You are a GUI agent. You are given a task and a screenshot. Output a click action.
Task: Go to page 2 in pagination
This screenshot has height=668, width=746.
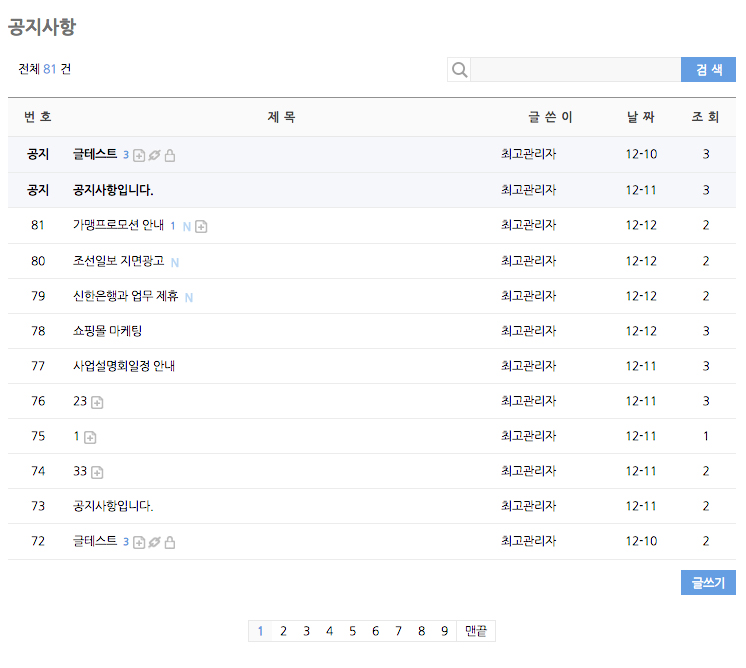tap(283, 631)
